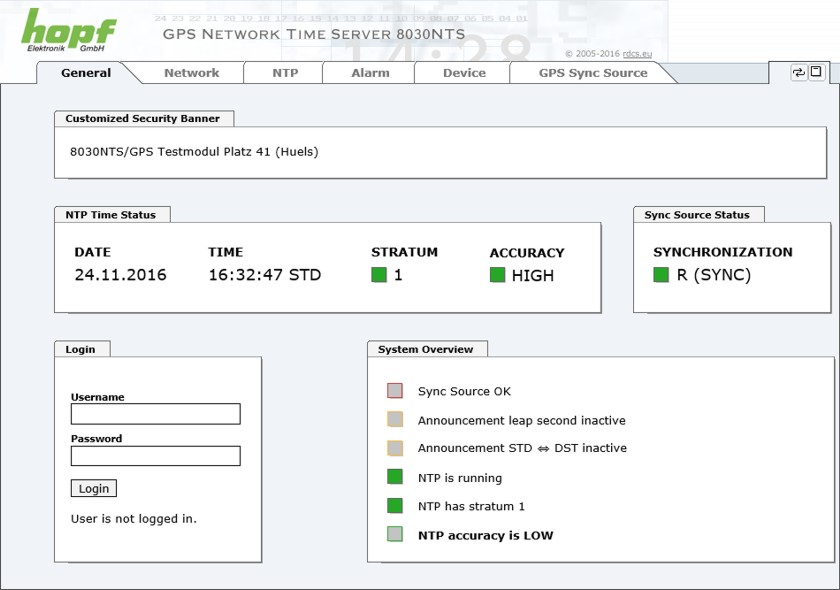
Task: Click the STD DST announcement indicator square
Action: [395, 448]
